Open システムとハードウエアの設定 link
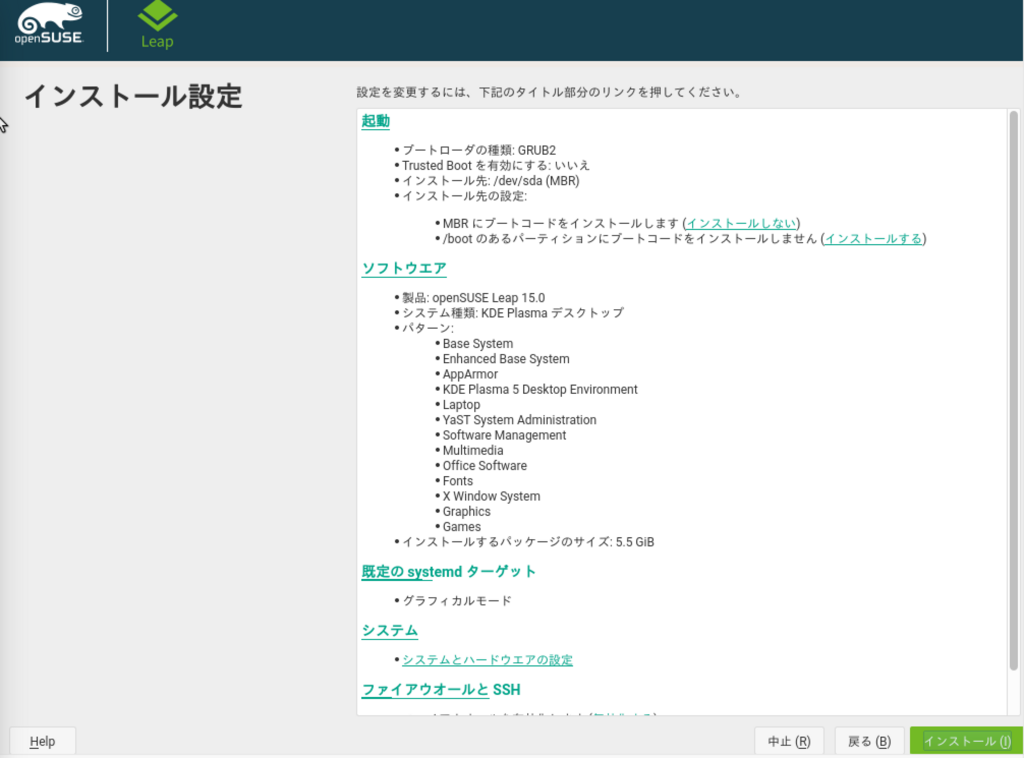Screen dimensions: 1024x758 pos(487,660)
